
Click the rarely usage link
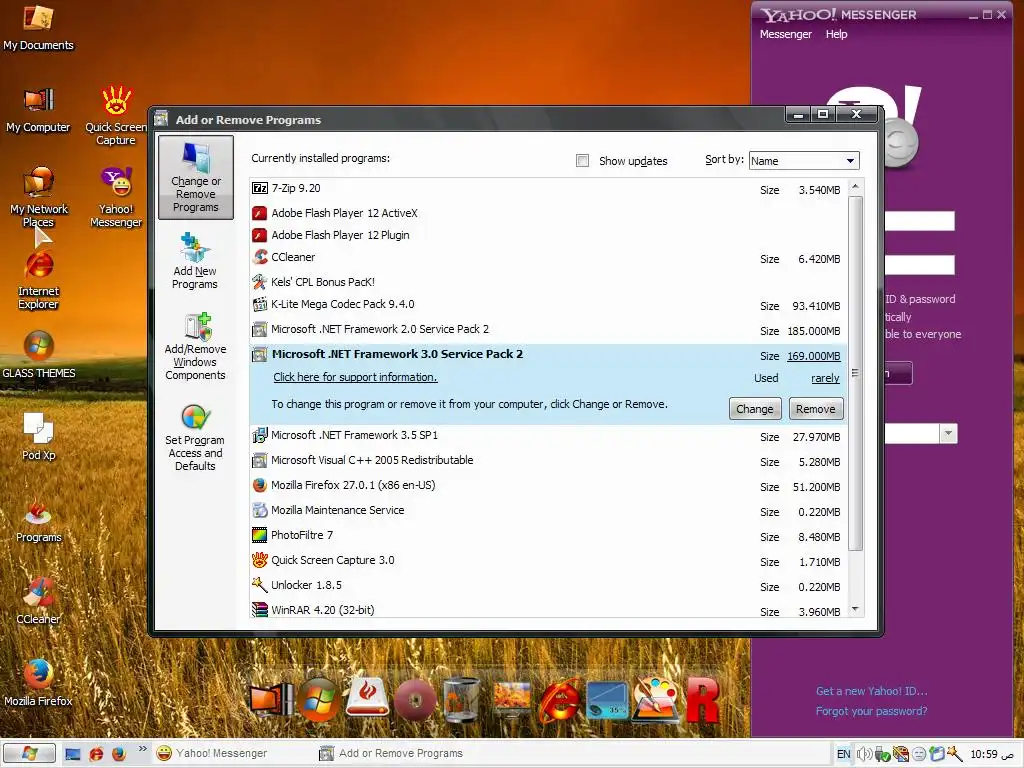pyautogui.click(x=825, y=378)
